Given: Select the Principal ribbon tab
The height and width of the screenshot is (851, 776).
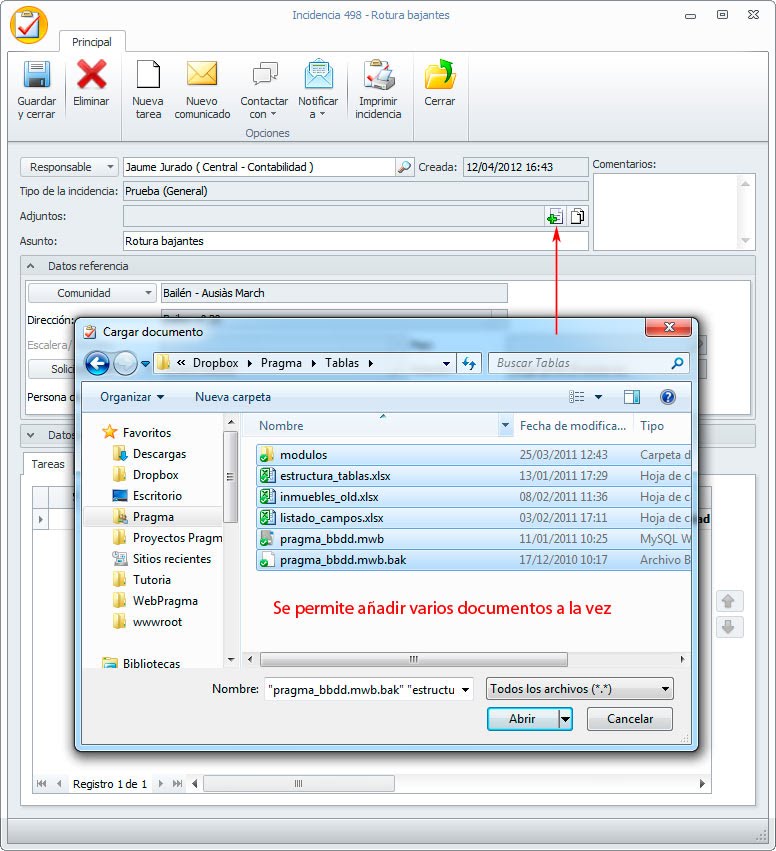Looking at the screenshot, I should 92,42.
